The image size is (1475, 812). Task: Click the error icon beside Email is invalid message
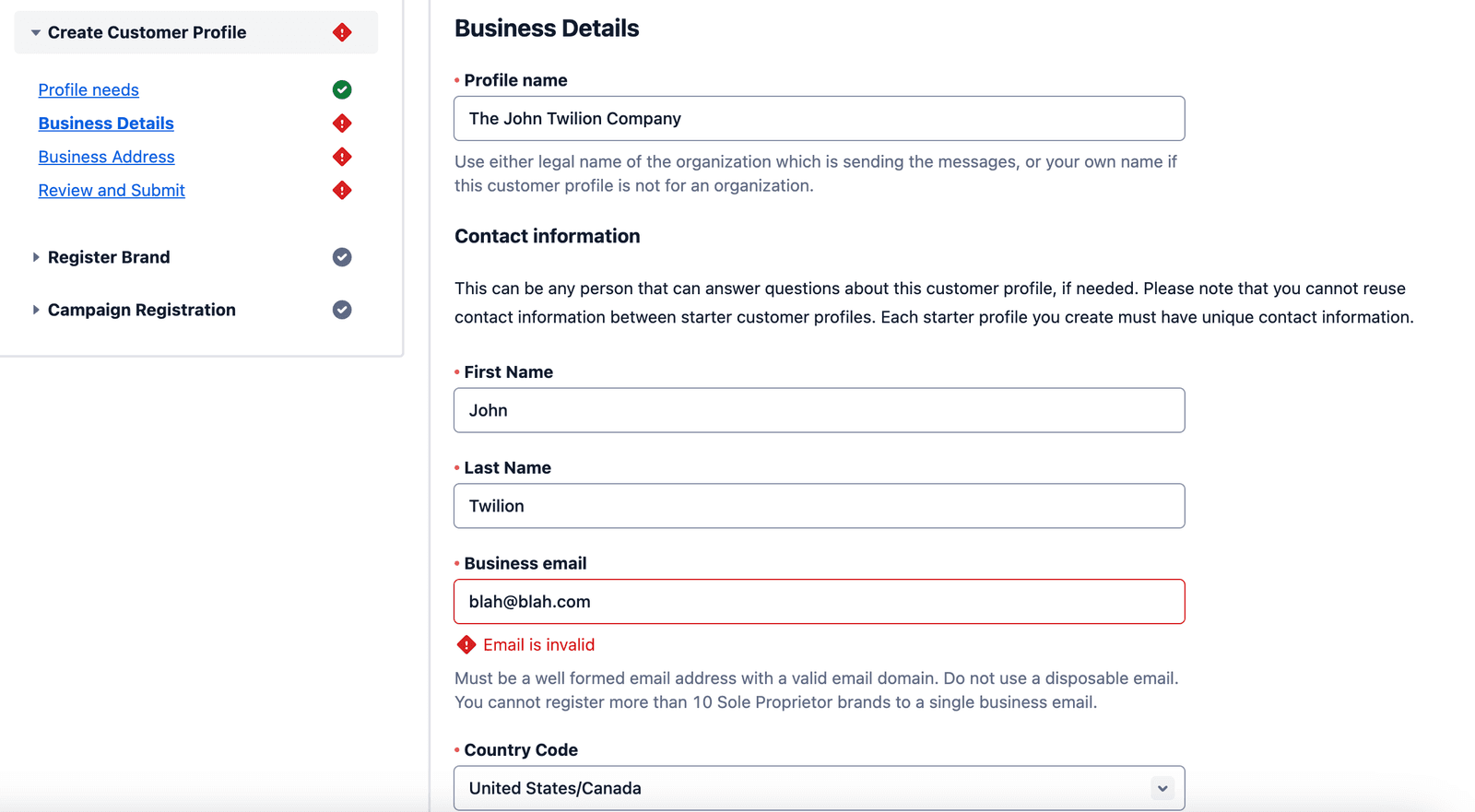(x=466, y=644)
